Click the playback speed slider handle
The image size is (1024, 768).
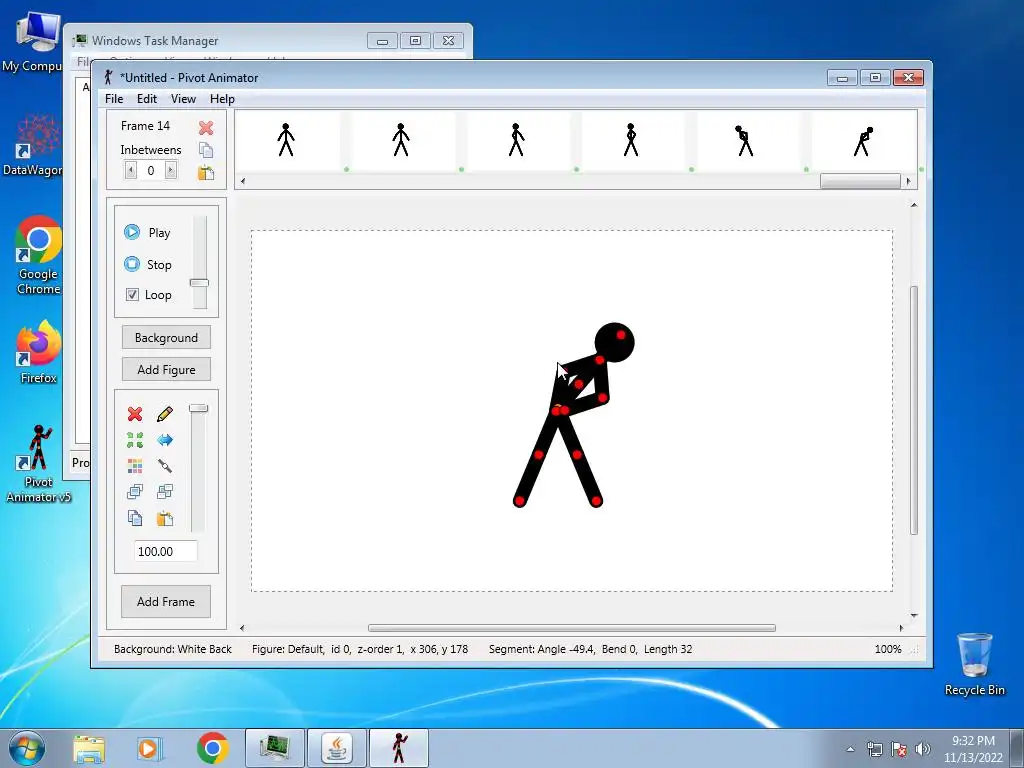(199, 283)
